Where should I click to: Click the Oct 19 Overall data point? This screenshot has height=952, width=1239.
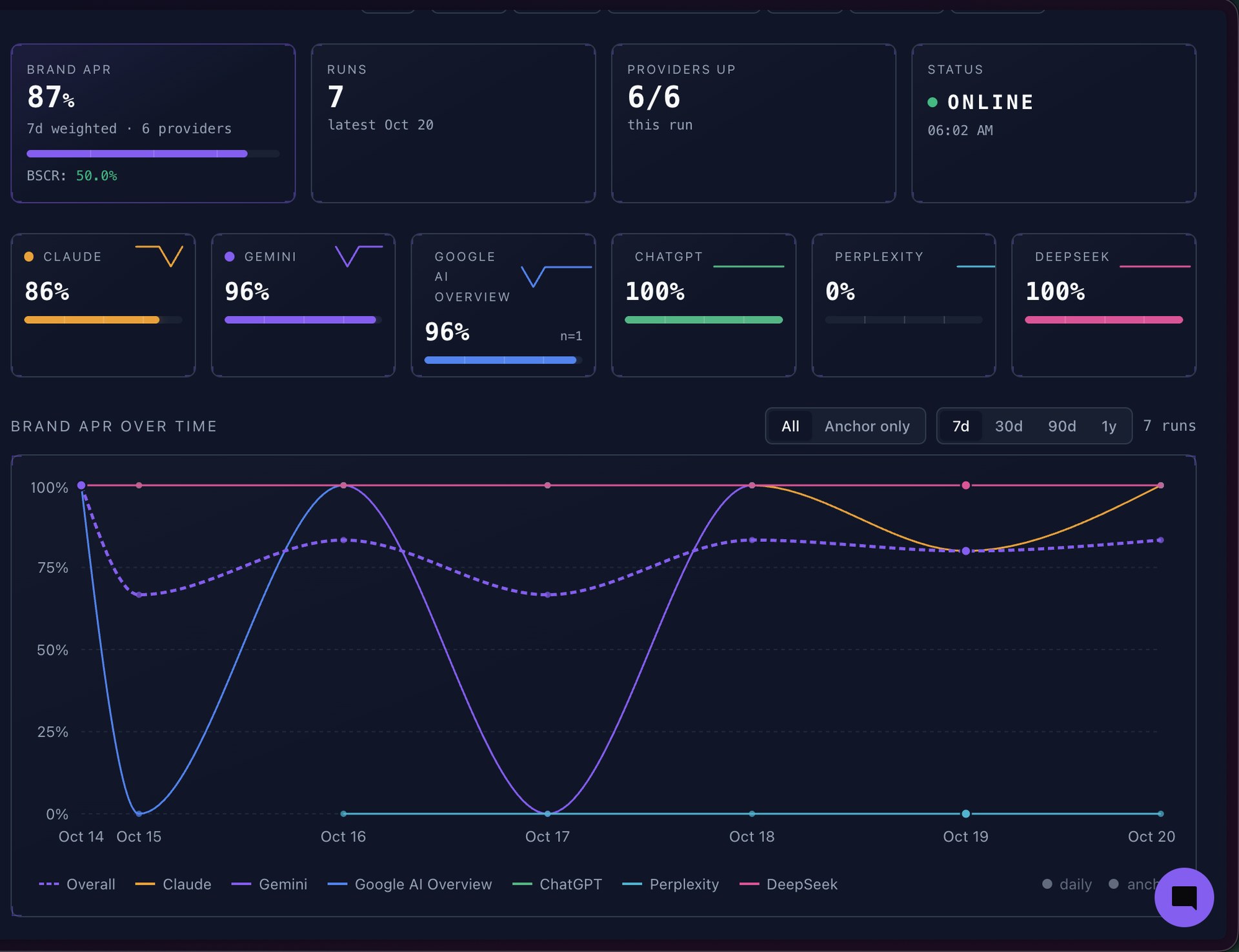click(x=965, y=551)
